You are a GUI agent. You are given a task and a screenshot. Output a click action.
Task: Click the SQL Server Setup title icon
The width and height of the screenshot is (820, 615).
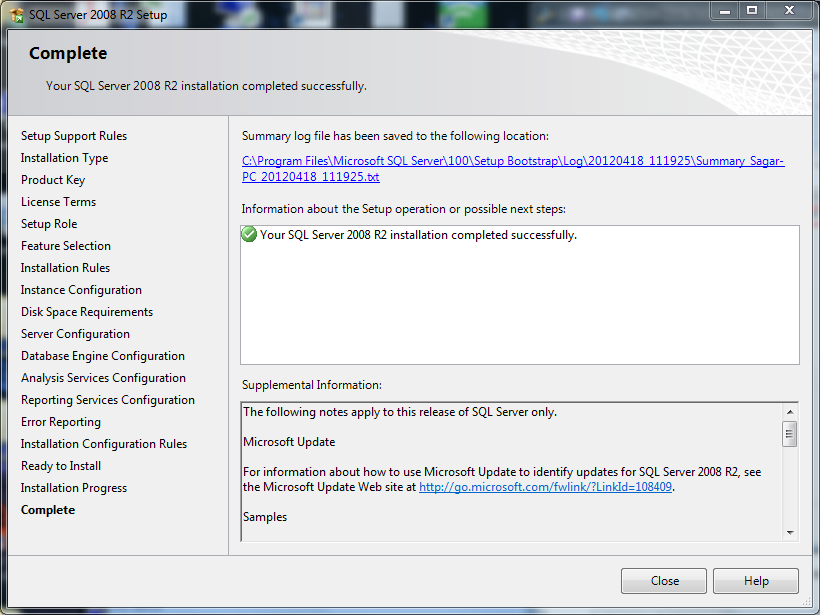[x=17, y=15]
